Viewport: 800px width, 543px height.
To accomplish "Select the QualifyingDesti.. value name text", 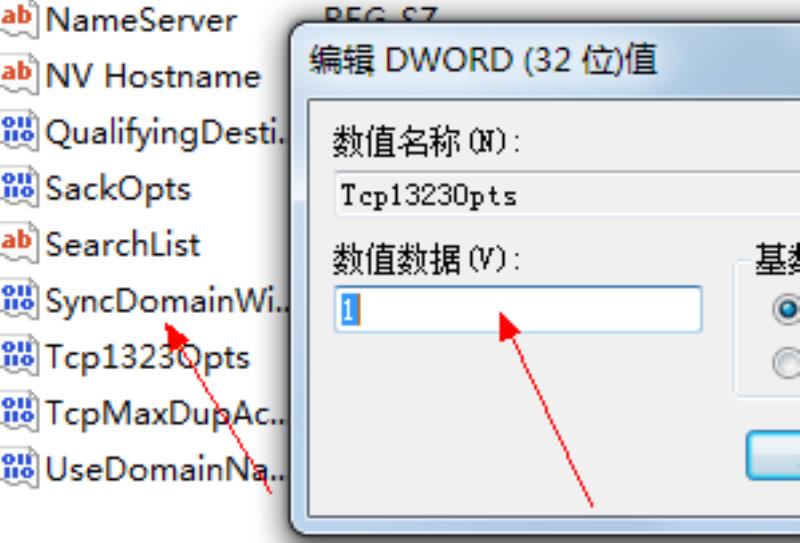I will 166,133.
